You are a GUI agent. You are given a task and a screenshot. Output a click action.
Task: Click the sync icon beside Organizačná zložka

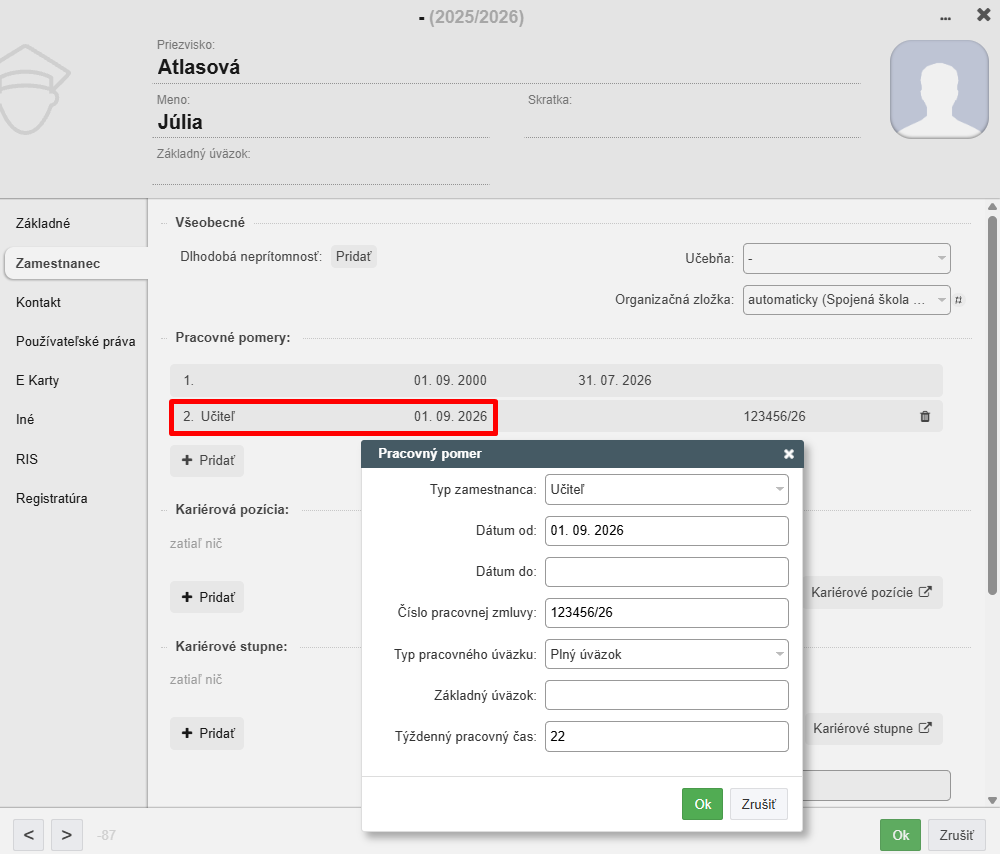point(958,300)
